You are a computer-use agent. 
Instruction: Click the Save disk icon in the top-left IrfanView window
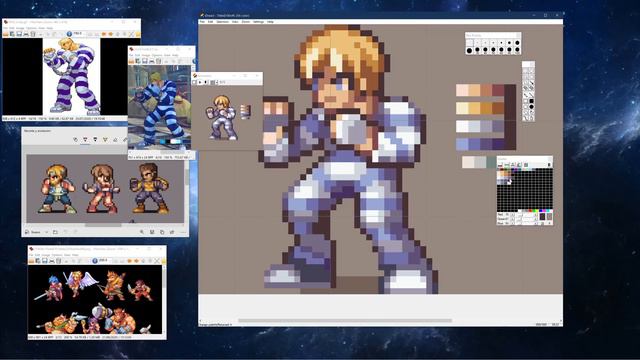click(19, 34)
